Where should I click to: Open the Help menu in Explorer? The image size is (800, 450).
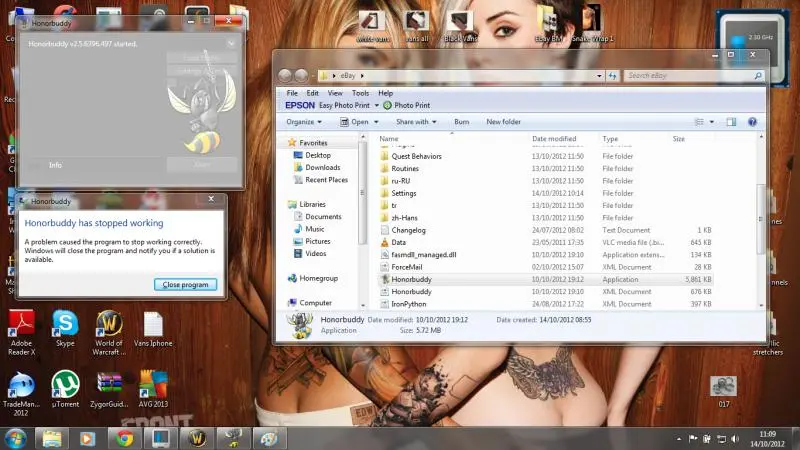click(x=385, y=93)
